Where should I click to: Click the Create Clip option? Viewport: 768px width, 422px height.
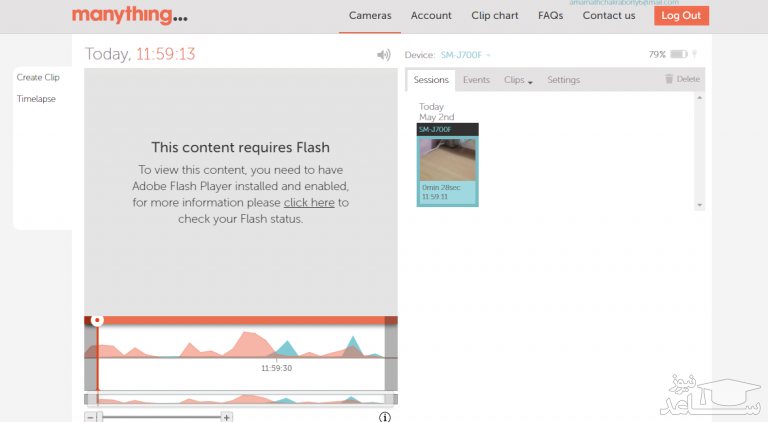tap(38, 77)
